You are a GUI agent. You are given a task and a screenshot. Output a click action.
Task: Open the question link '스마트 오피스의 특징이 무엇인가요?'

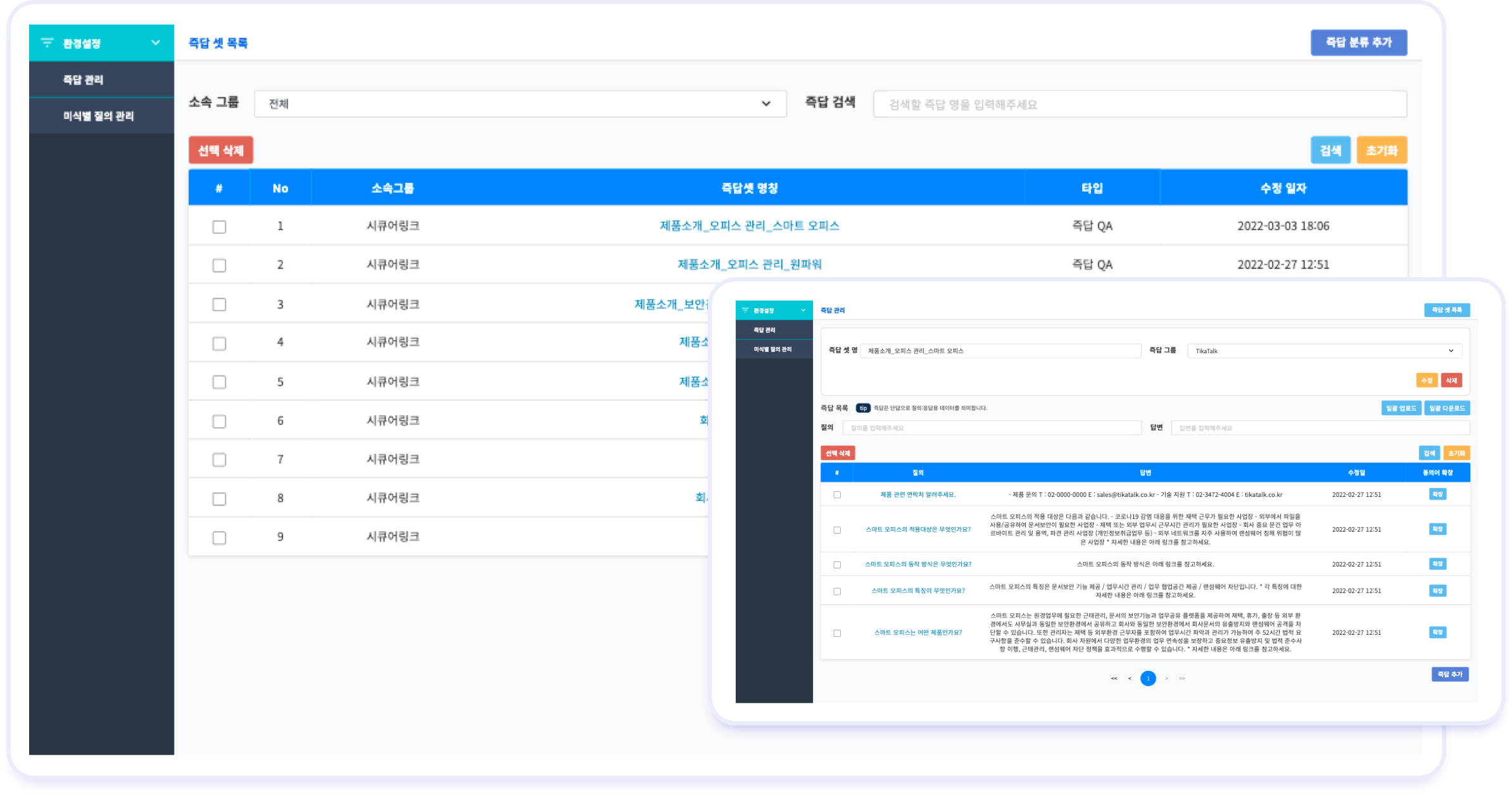click(x=918, y=591)
